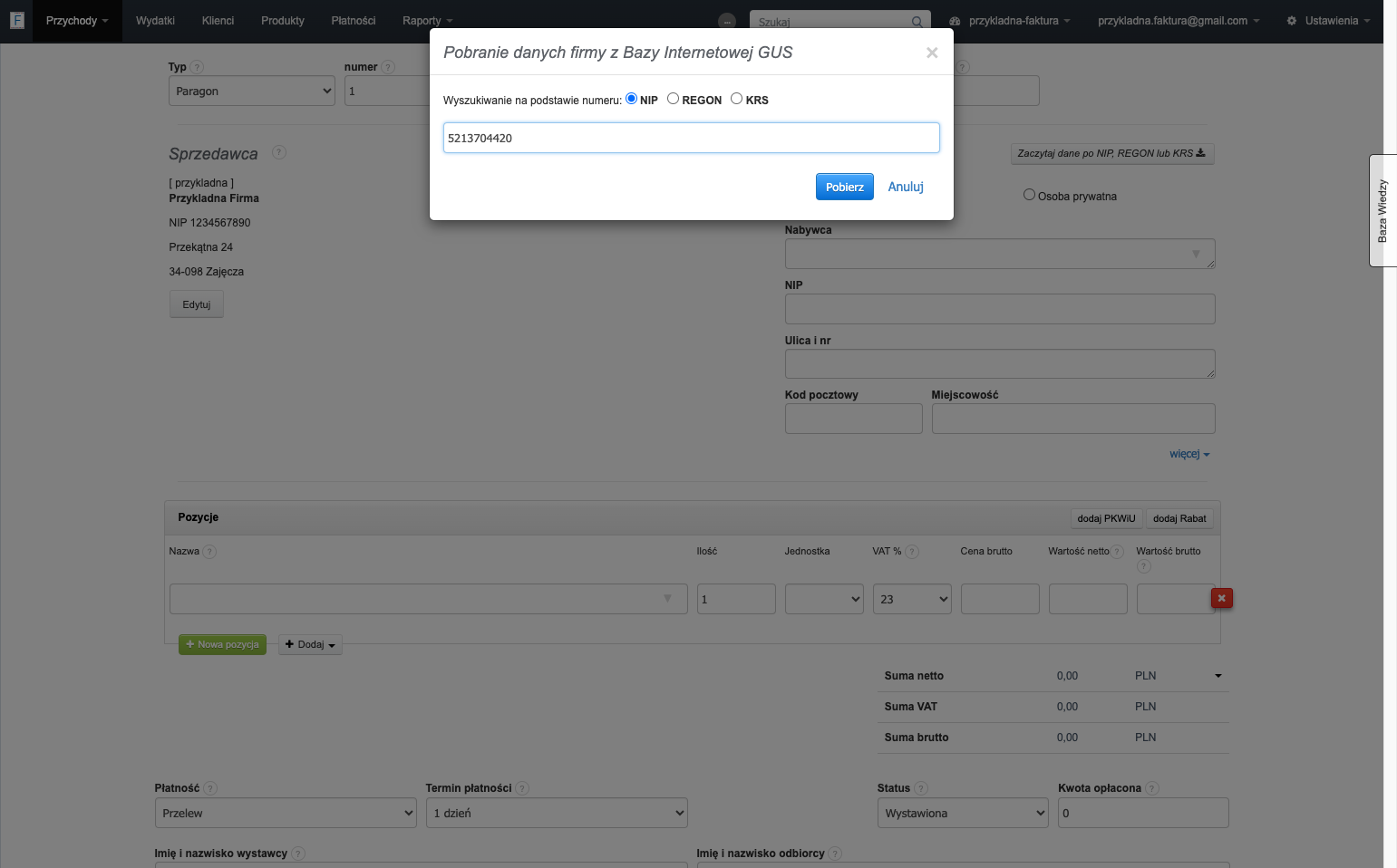Click the NIP number field in dialog

[692, 138]
